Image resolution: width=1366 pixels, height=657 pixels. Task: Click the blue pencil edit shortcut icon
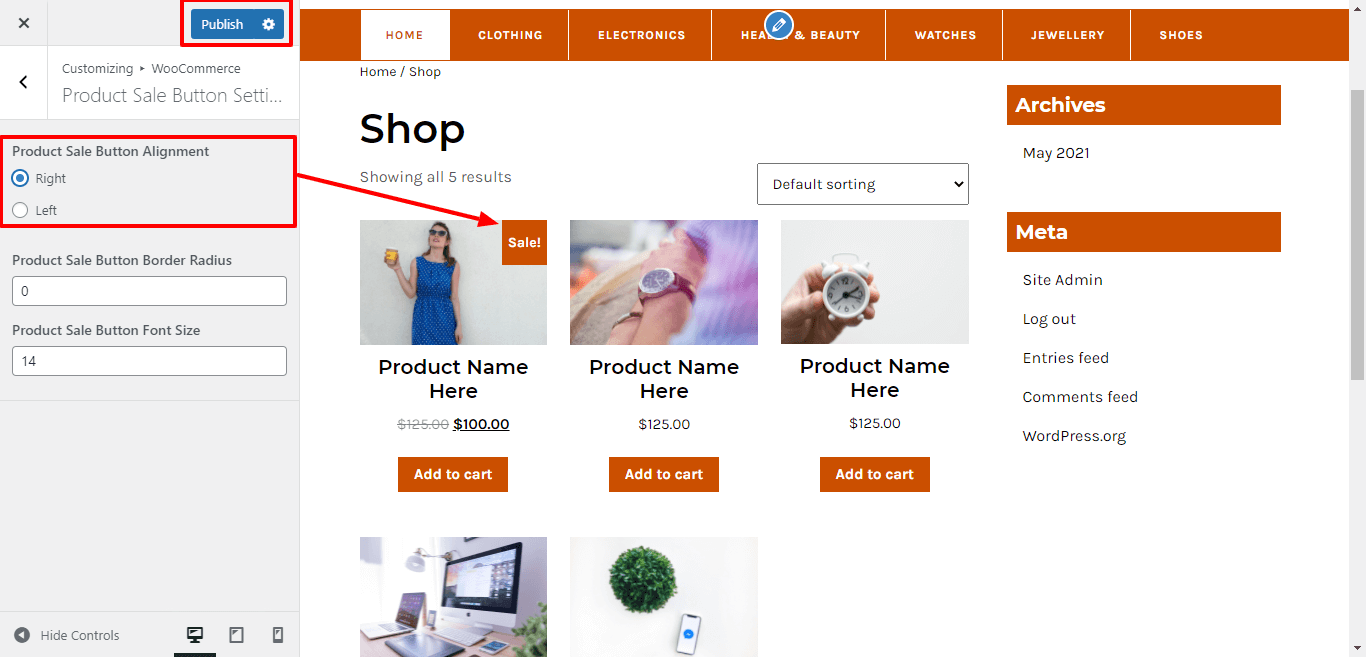coord(778,25)
